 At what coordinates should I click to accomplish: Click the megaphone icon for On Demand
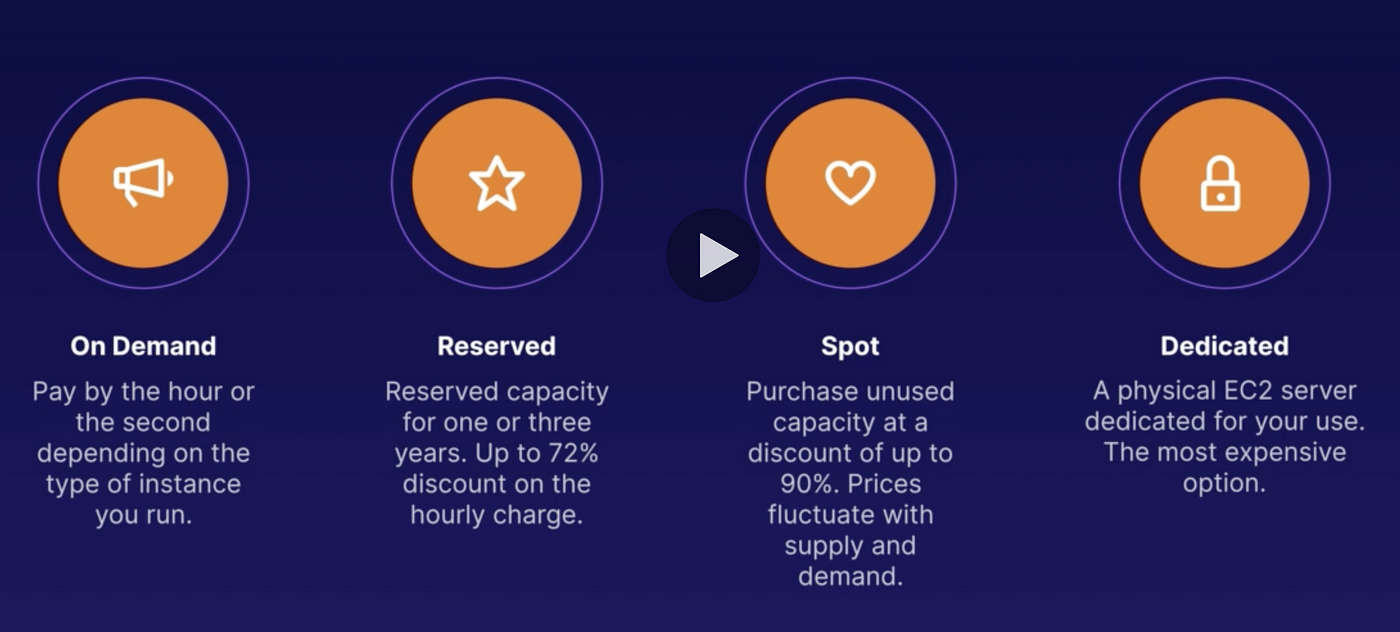142,183
